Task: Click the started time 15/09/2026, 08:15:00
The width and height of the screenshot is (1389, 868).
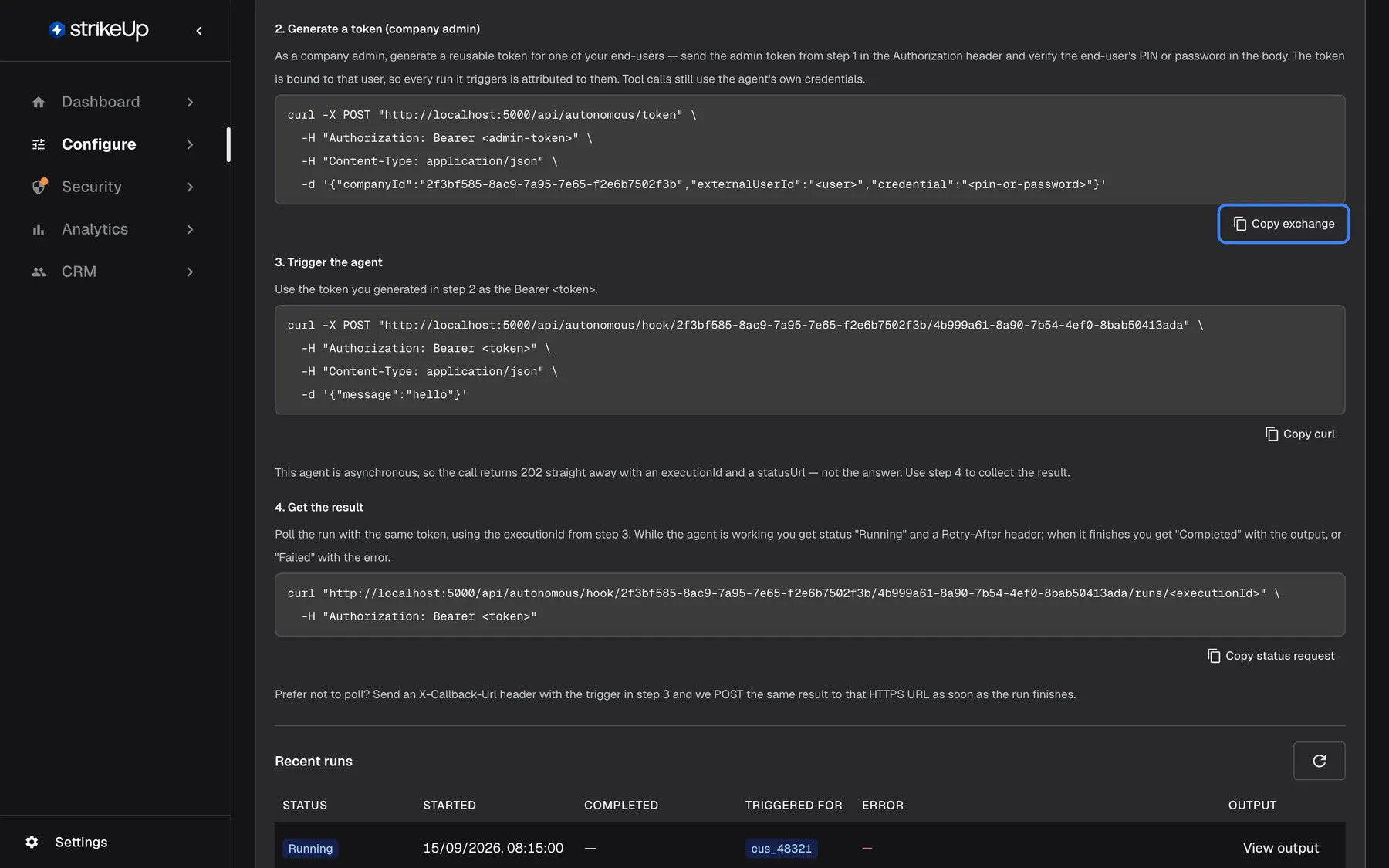Action: (493, 848)
